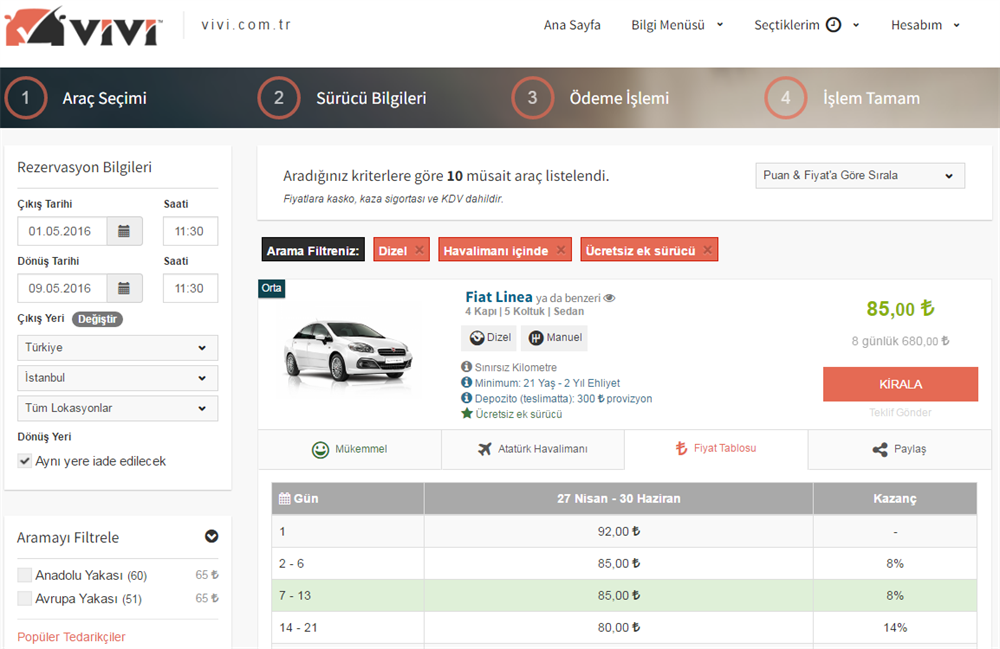
Task: Remove the Ücretsiz ek sürücü filter
Action: pos(707,250)
